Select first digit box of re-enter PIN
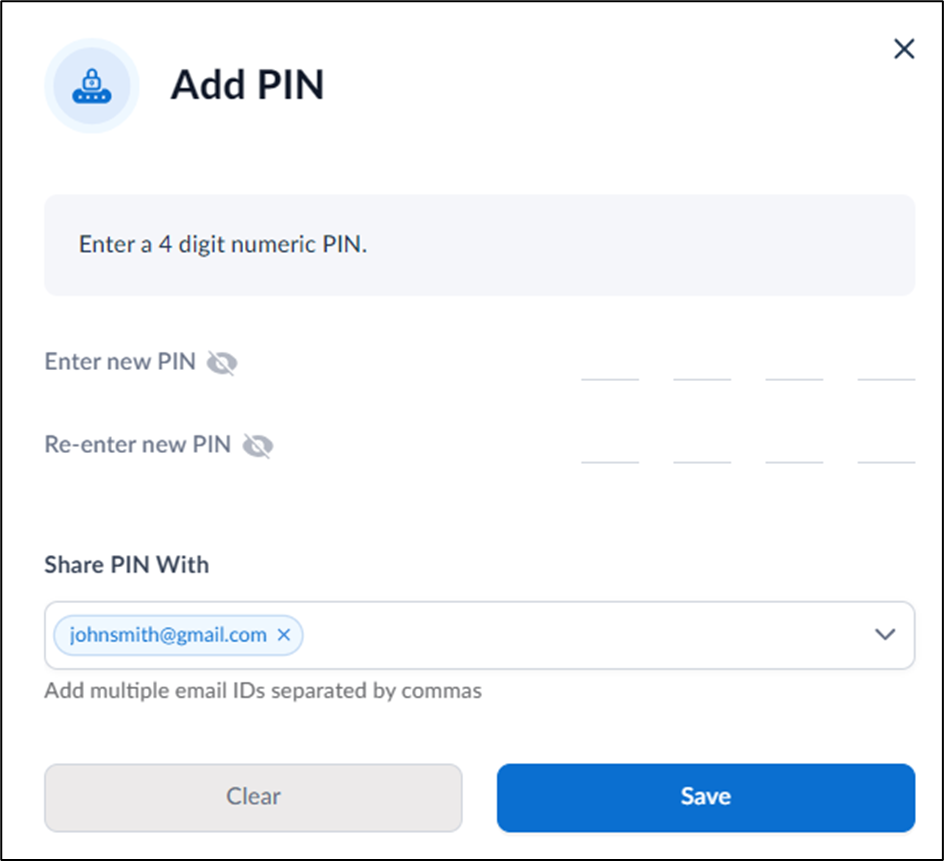Image resolution: width=944 pixels, height=861 pixels. [610, 447]
